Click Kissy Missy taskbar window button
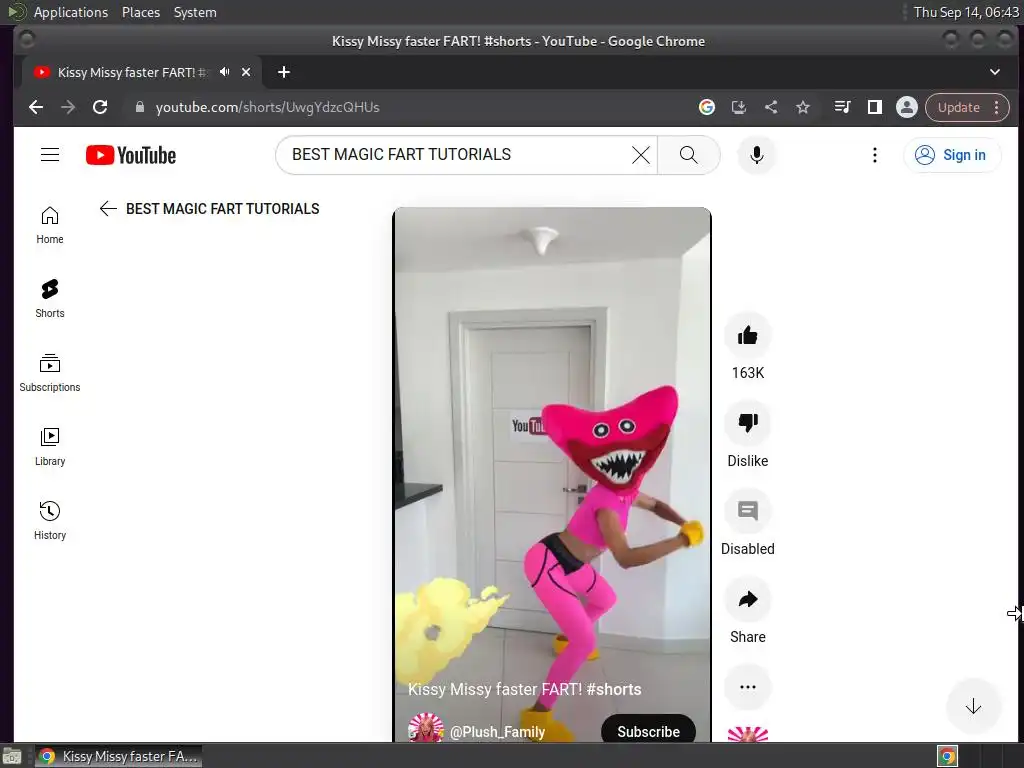 click(x=118, y=756)
